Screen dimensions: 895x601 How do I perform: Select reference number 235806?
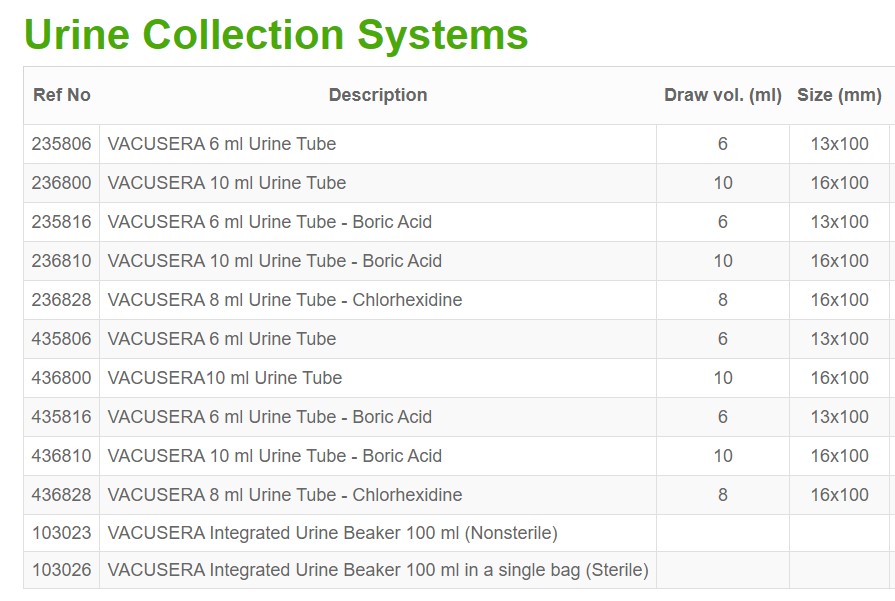[x=62, y=144]
